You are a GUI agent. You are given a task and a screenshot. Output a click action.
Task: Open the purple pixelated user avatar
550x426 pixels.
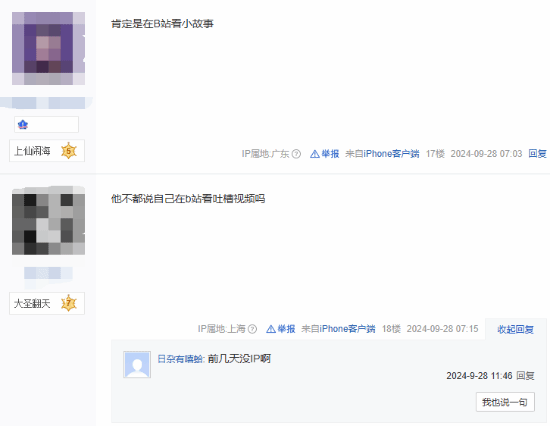48,48
